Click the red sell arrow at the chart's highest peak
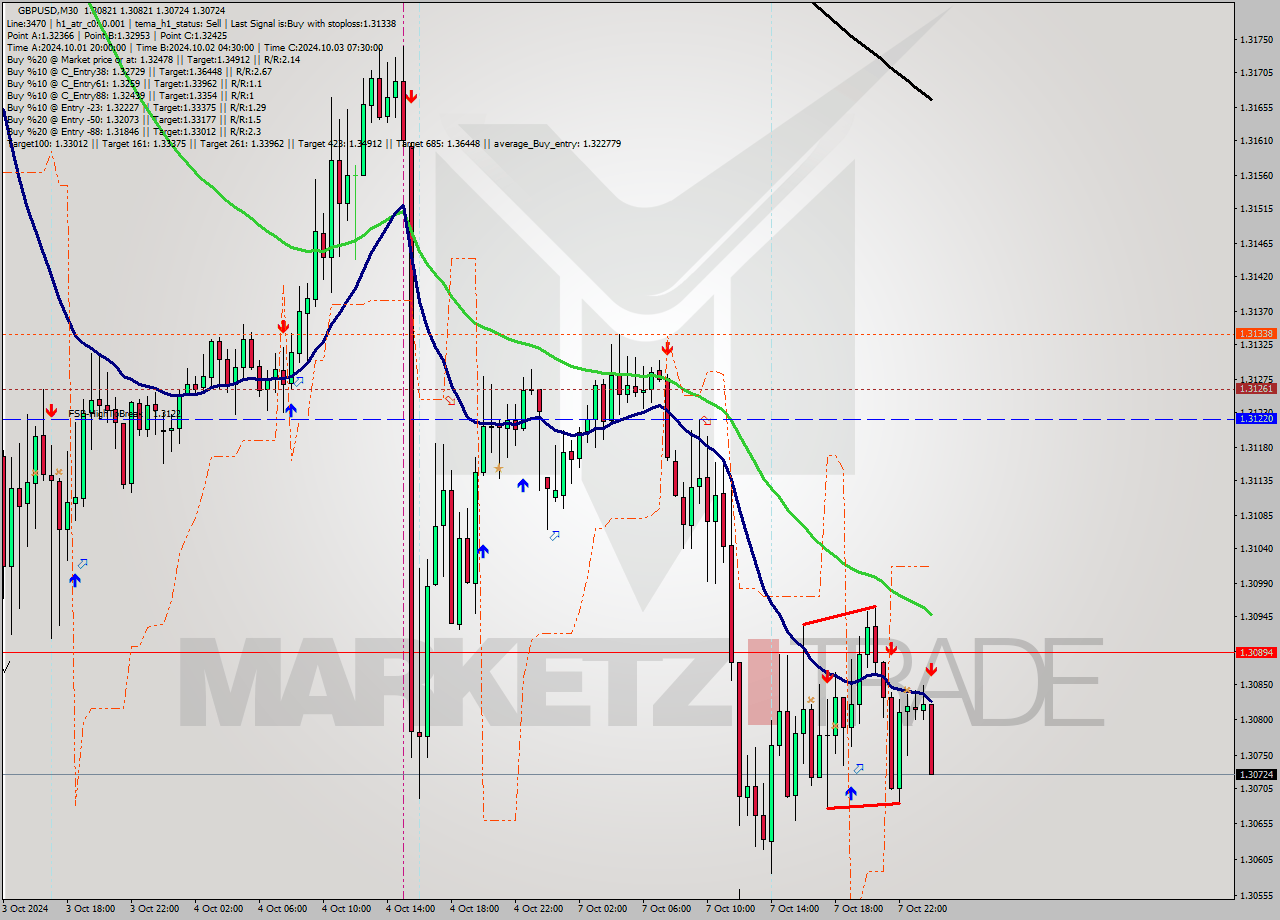The width and height of the screenshot is (1280, 920). (410, 96)
